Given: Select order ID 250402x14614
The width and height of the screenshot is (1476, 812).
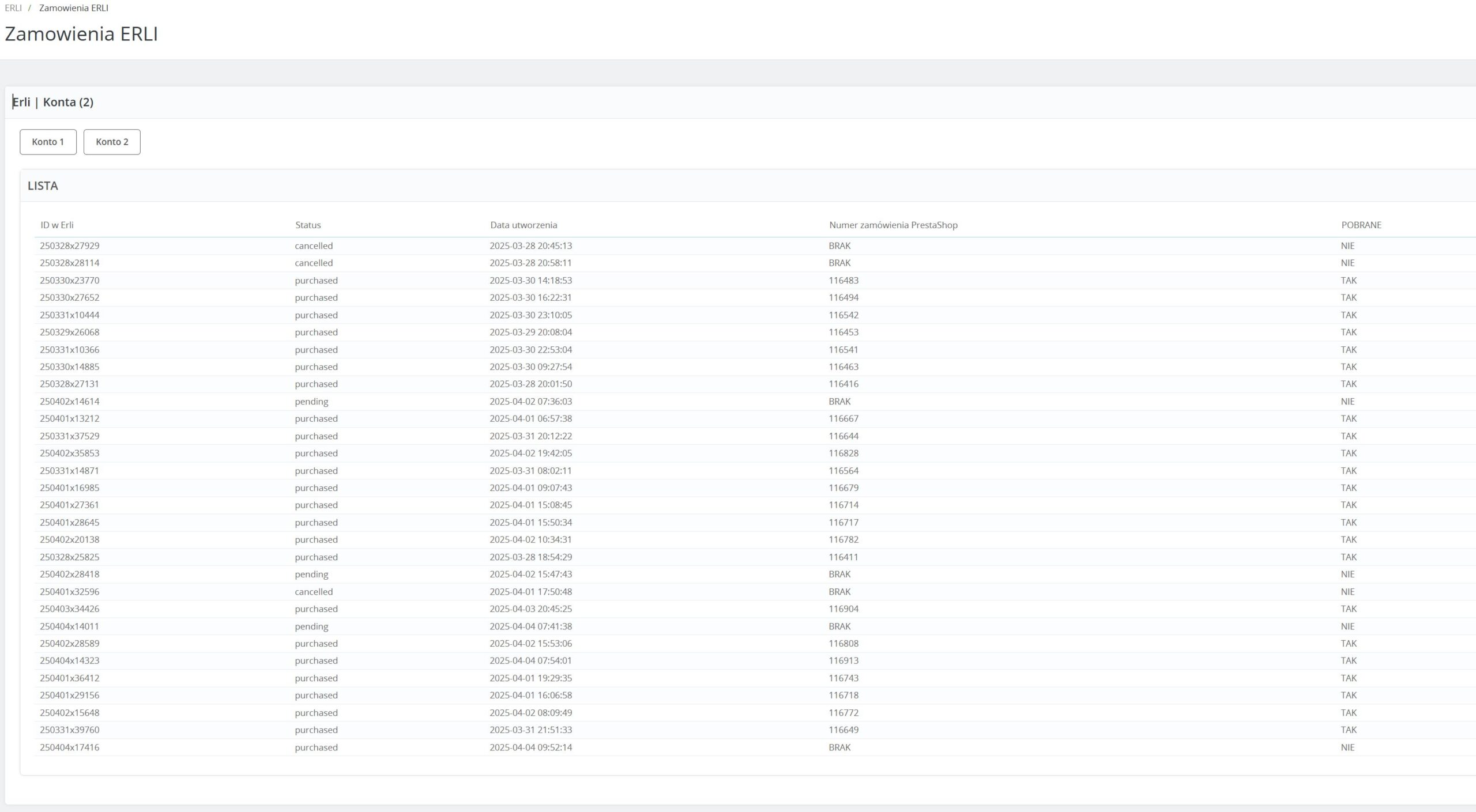Looking at the screenshot, I should [70, 401].
